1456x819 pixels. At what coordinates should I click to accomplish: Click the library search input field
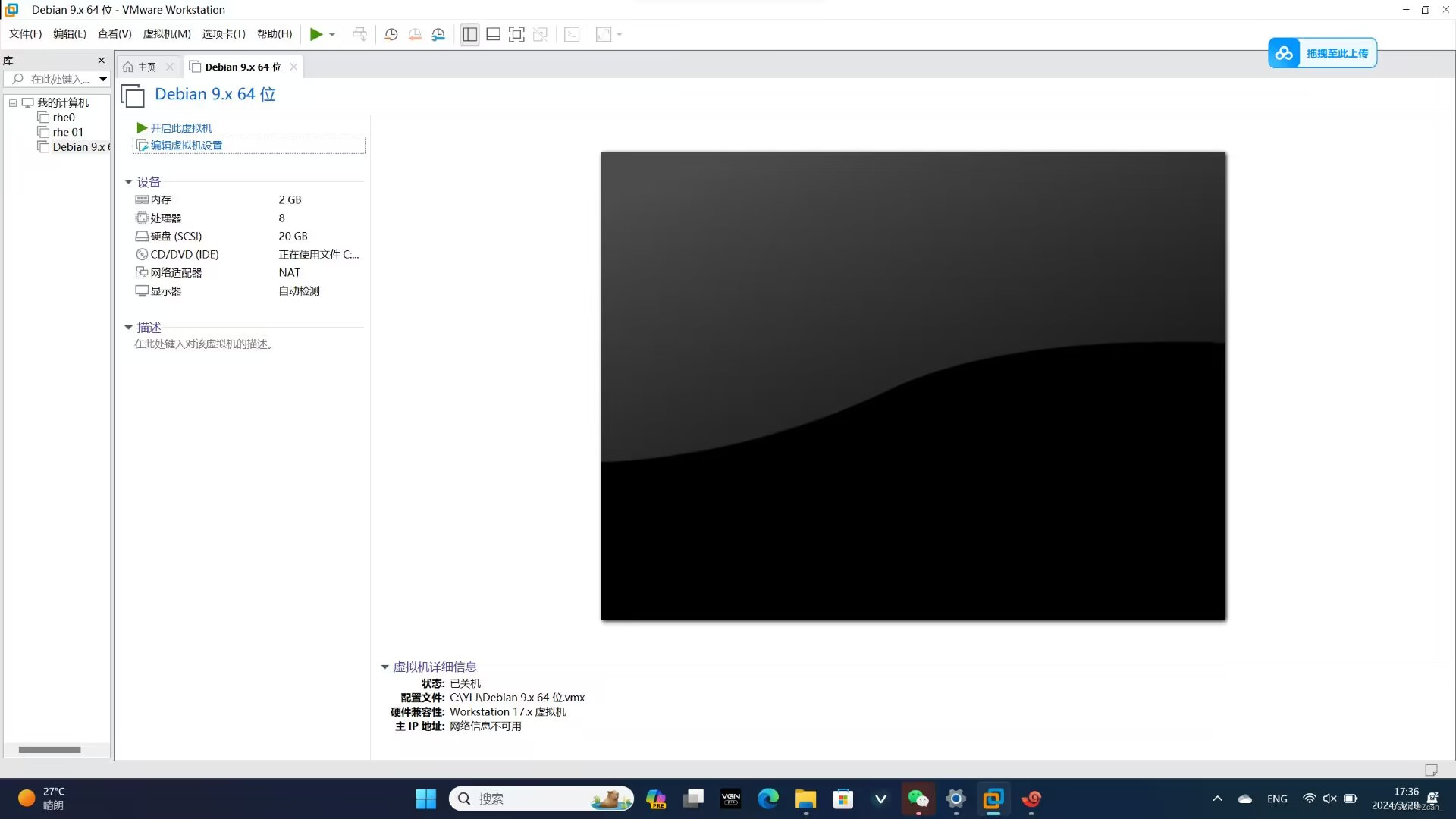point(59,79)
